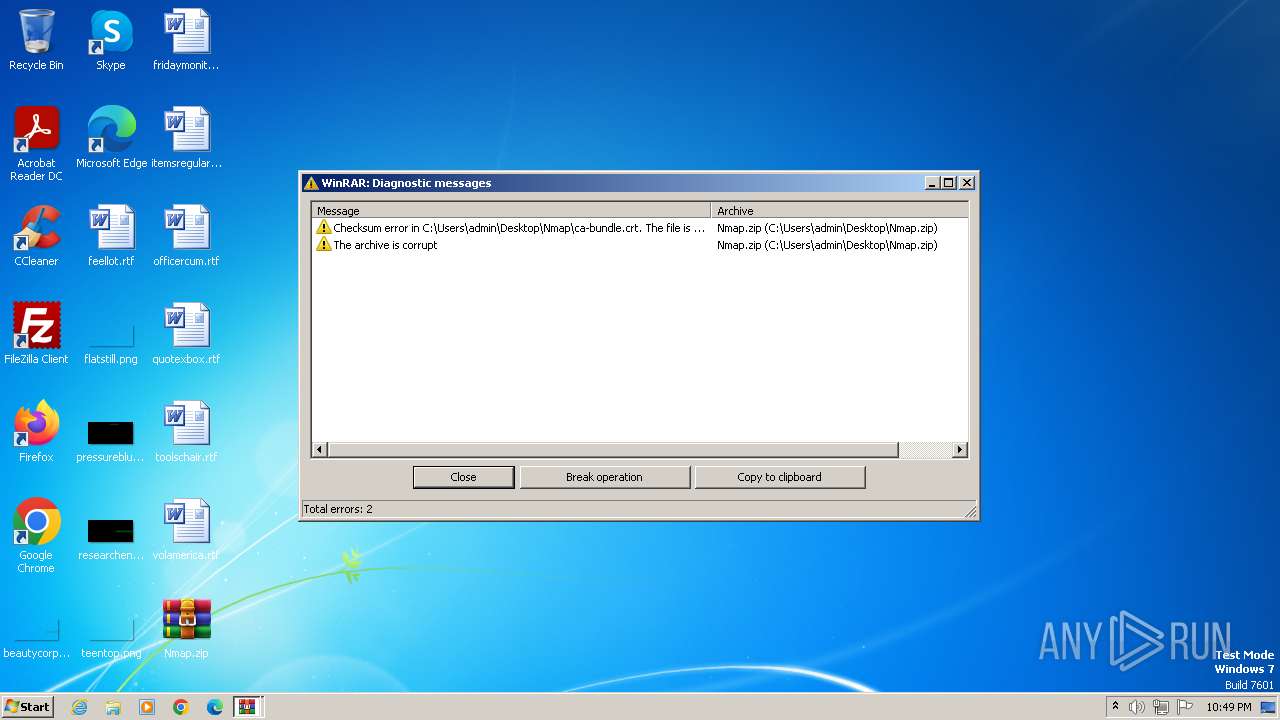Click the taskbar clock showing 10:49 PM
Viewport: 1280px width, 720px height.
pyautogui.click(x=1229, y=707)
